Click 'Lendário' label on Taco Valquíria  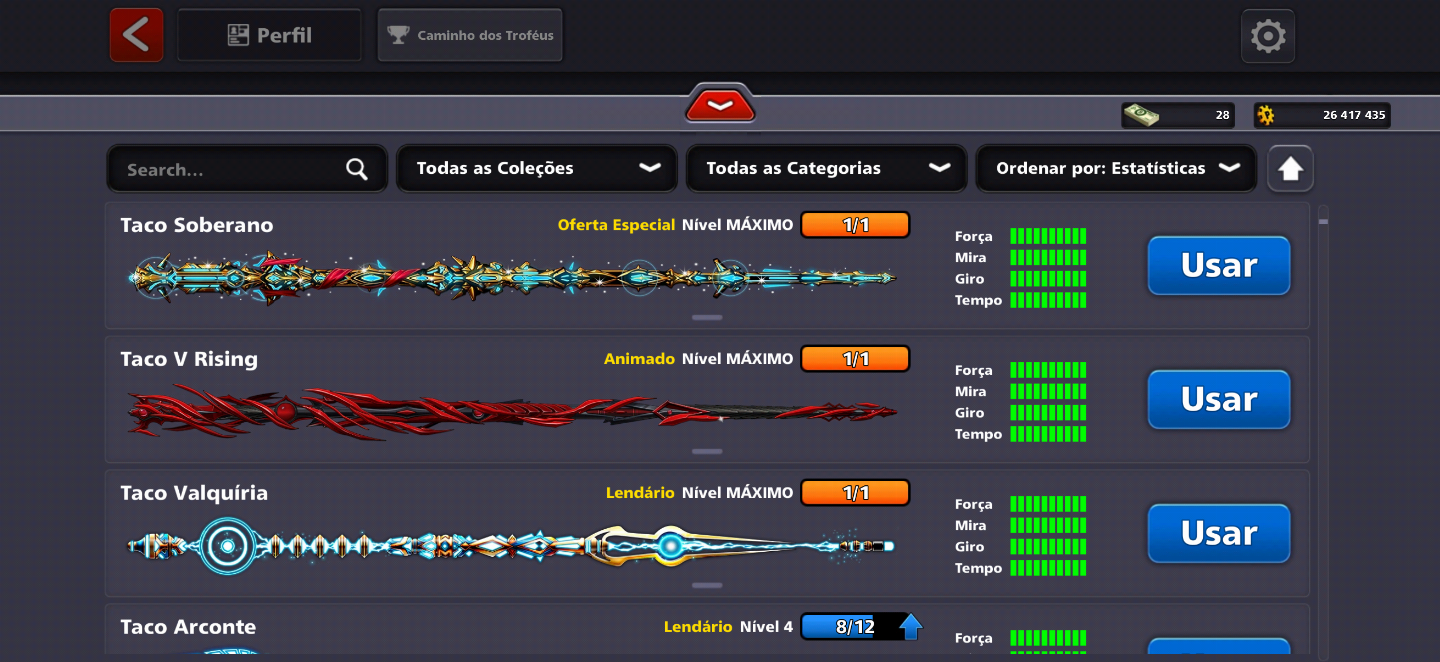pyautogui.click(x=640, y=493)
